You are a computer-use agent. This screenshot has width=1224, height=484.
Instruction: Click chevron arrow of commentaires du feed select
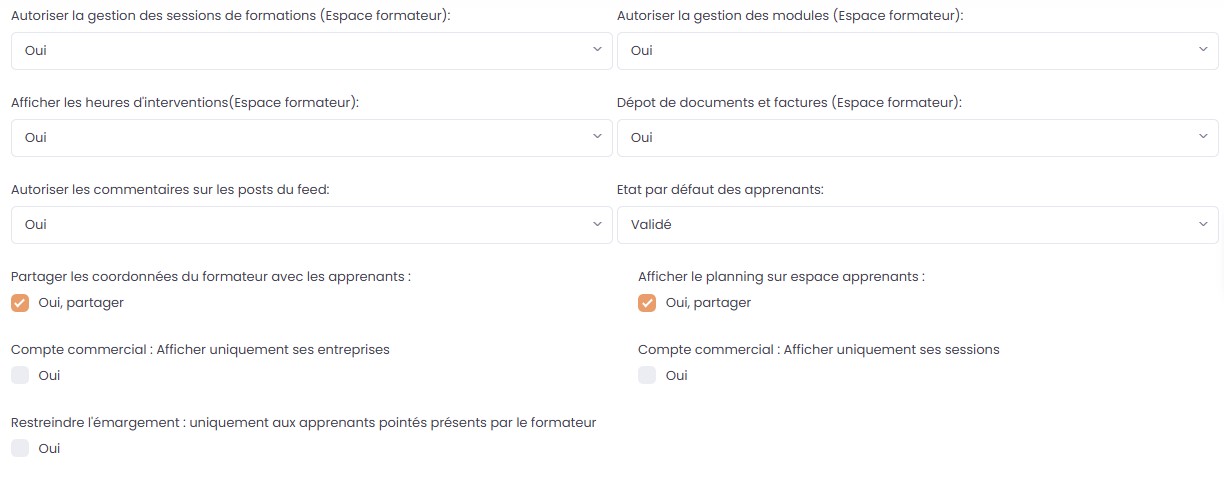(x=597, y=223)
